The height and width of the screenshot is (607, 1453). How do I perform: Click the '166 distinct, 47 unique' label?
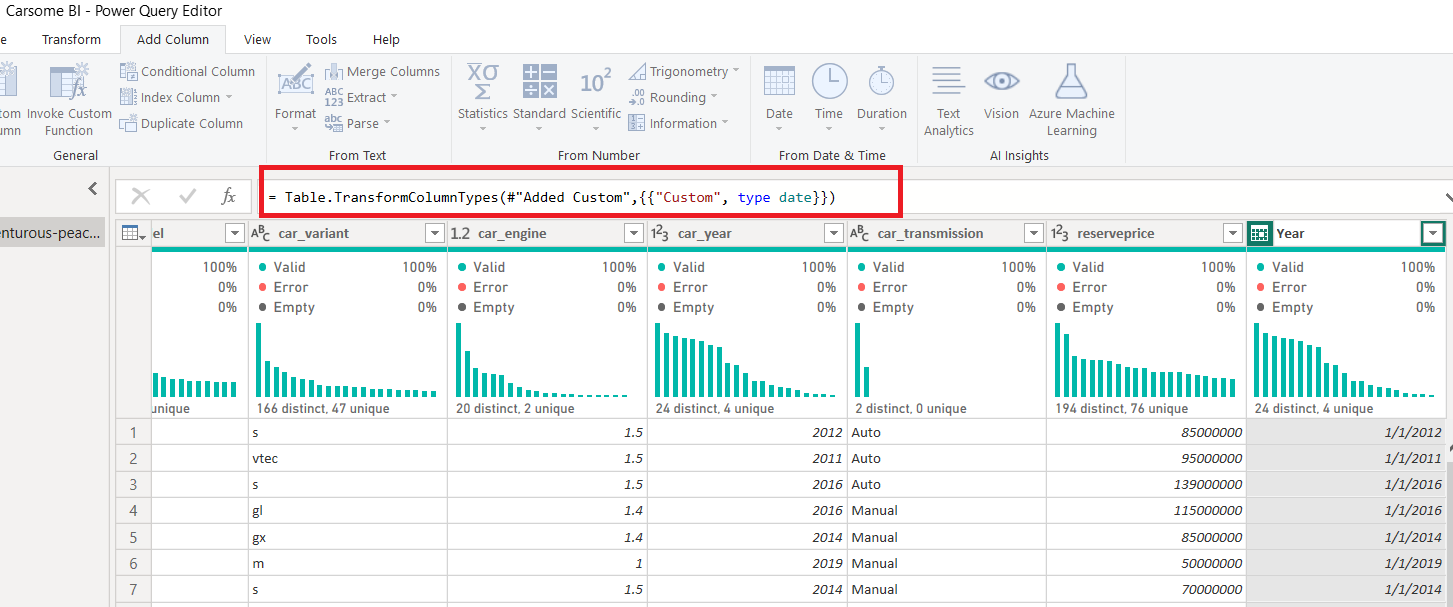pos(323,408)
